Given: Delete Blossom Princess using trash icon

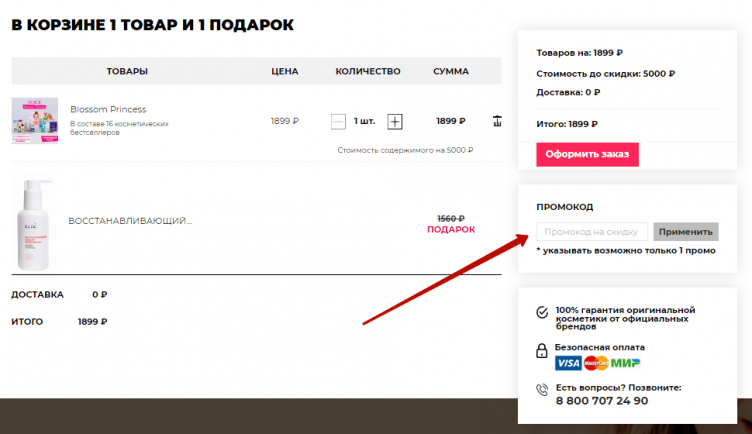Looking at the screenshot, I should click(497, 121).
